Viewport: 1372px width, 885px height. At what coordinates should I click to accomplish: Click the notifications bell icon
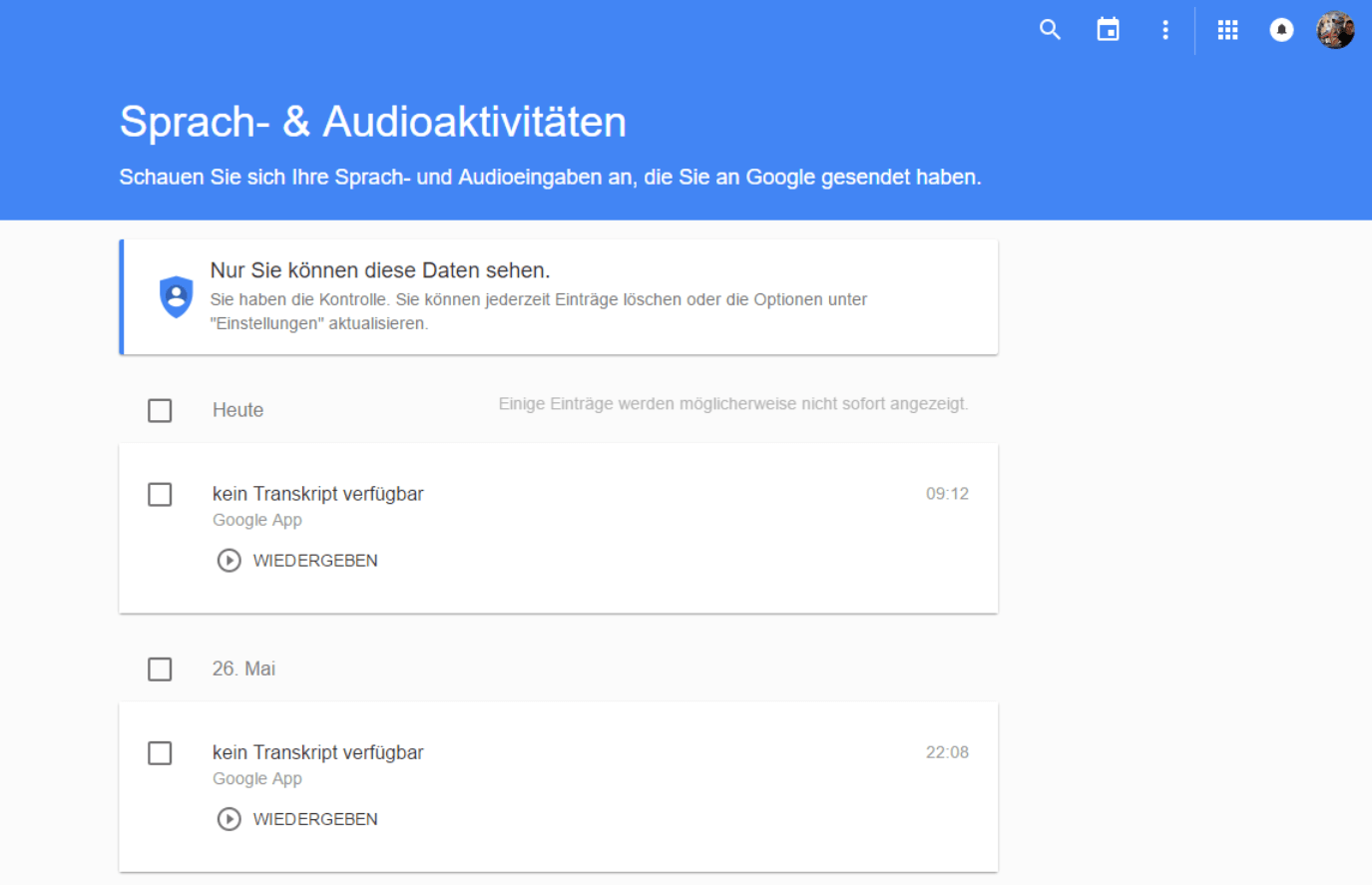click(1281, 30)
